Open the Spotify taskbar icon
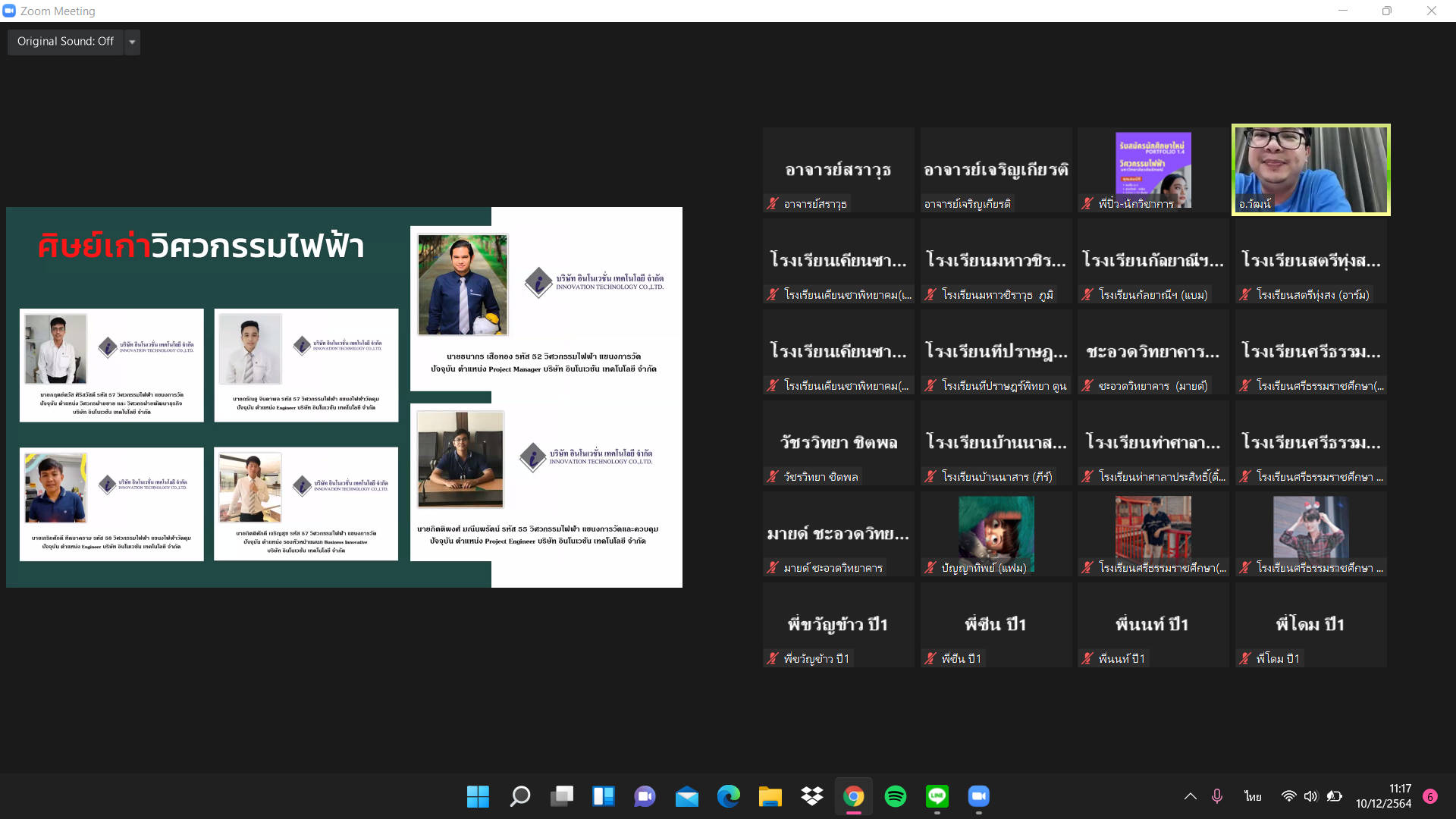Image resolution: width=1456 pixels, height=819 pixels. click(896, 796)
